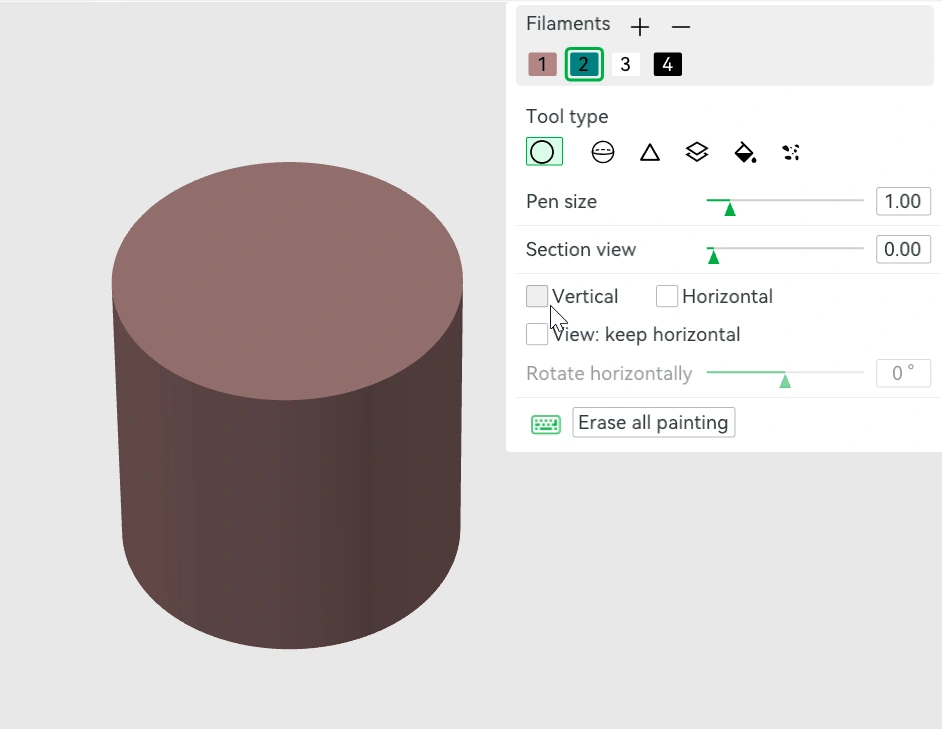Open the keyboard shortcuts icon
942x729 pixels.
pyautogui.click(x=546, y=424)
